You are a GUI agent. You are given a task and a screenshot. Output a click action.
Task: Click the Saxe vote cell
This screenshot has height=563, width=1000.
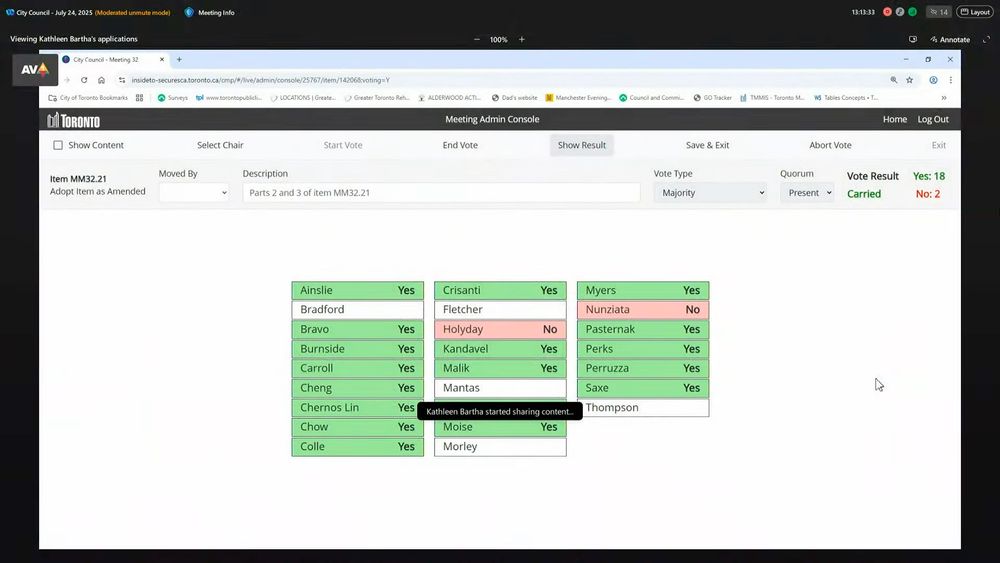643,388
